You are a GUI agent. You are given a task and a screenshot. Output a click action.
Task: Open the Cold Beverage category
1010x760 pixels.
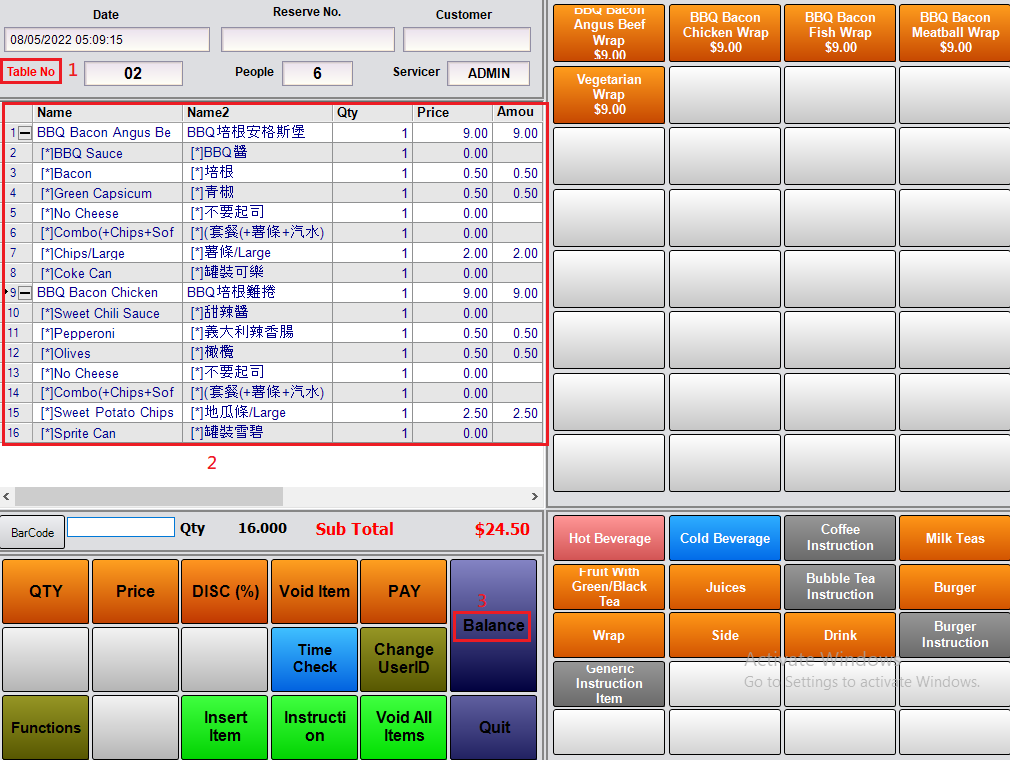point(725,538)
